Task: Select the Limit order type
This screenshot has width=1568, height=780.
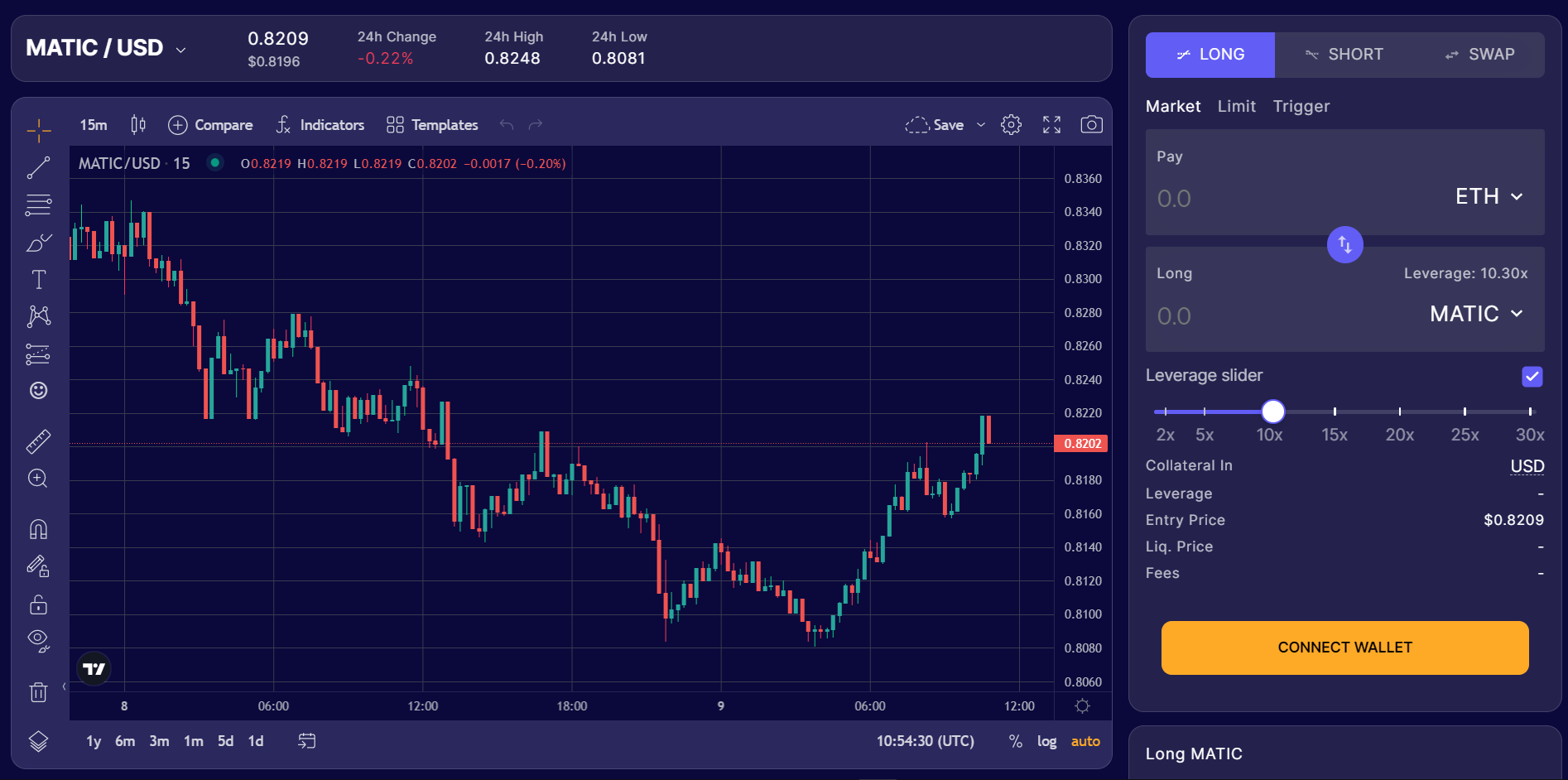Action: click(1236, 106)
